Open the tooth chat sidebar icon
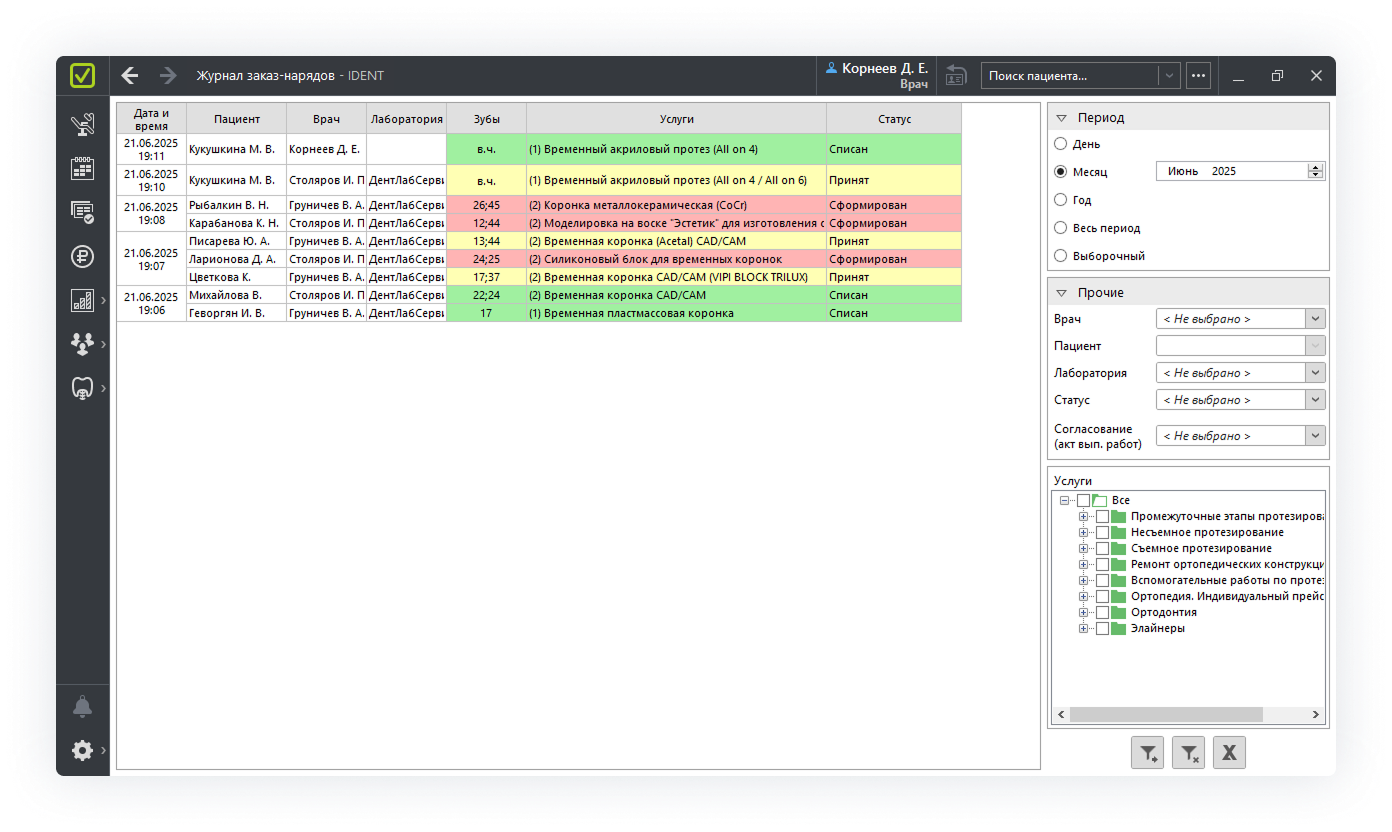This screenshot has width=1392, height=832. point(83,388)
